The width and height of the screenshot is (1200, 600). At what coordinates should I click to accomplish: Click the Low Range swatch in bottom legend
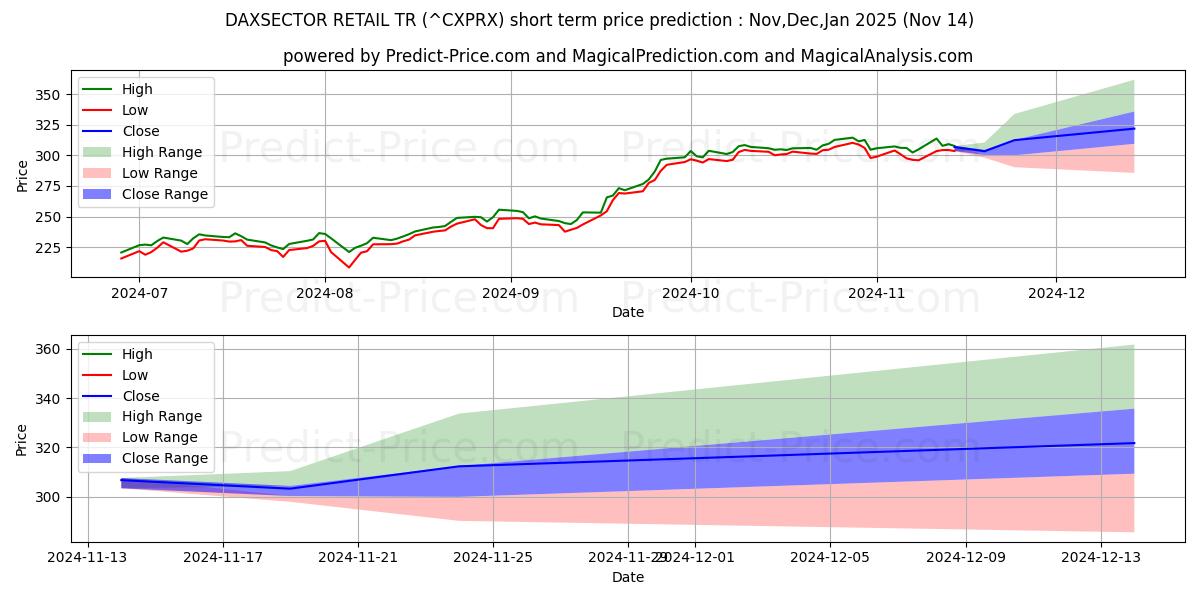coord(98,437)
